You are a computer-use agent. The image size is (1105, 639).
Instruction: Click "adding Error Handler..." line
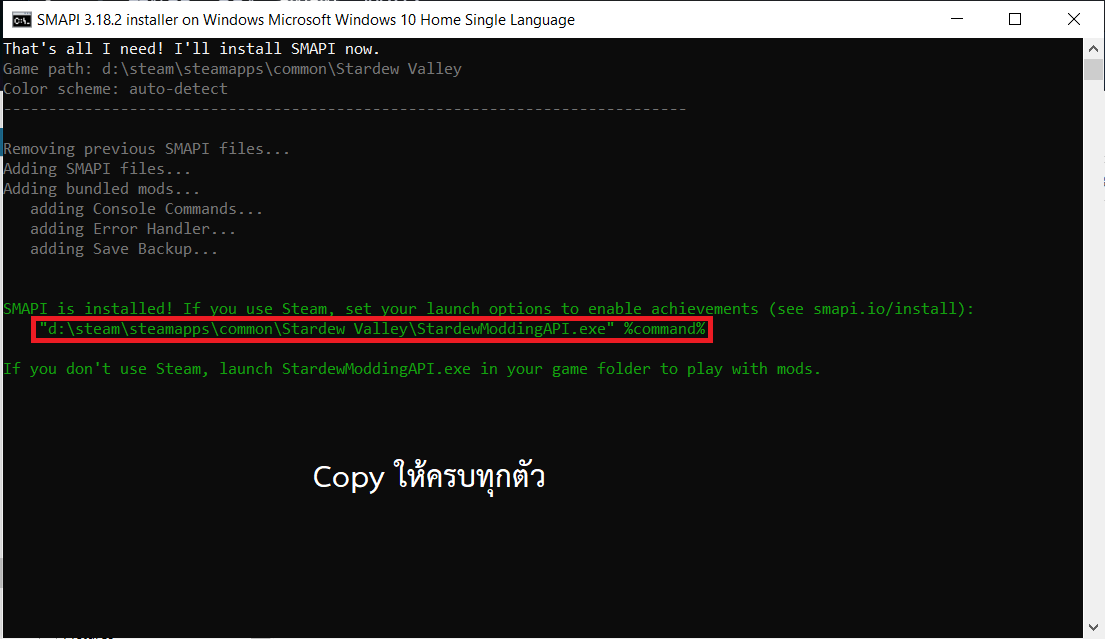tap(133, 229)
